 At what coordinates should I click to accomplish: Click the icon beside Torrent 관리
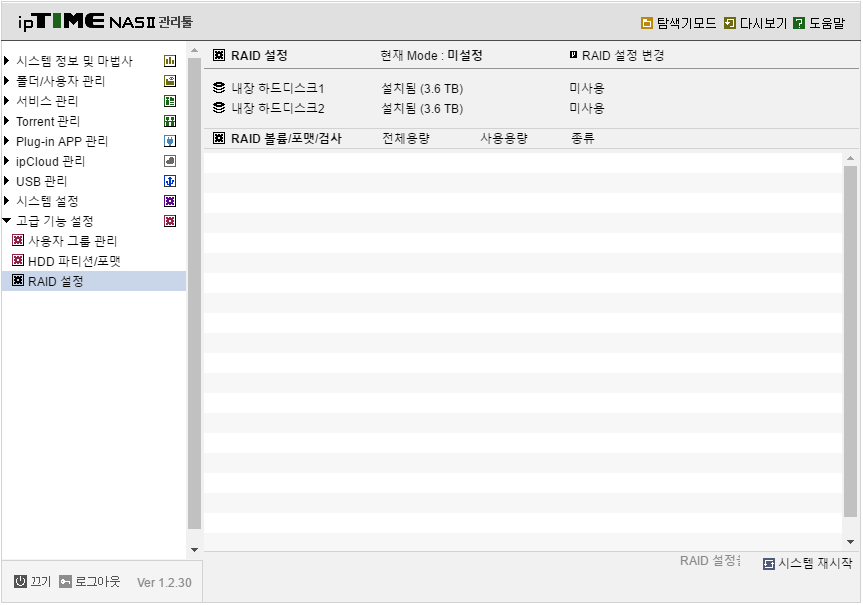point(170,121)
